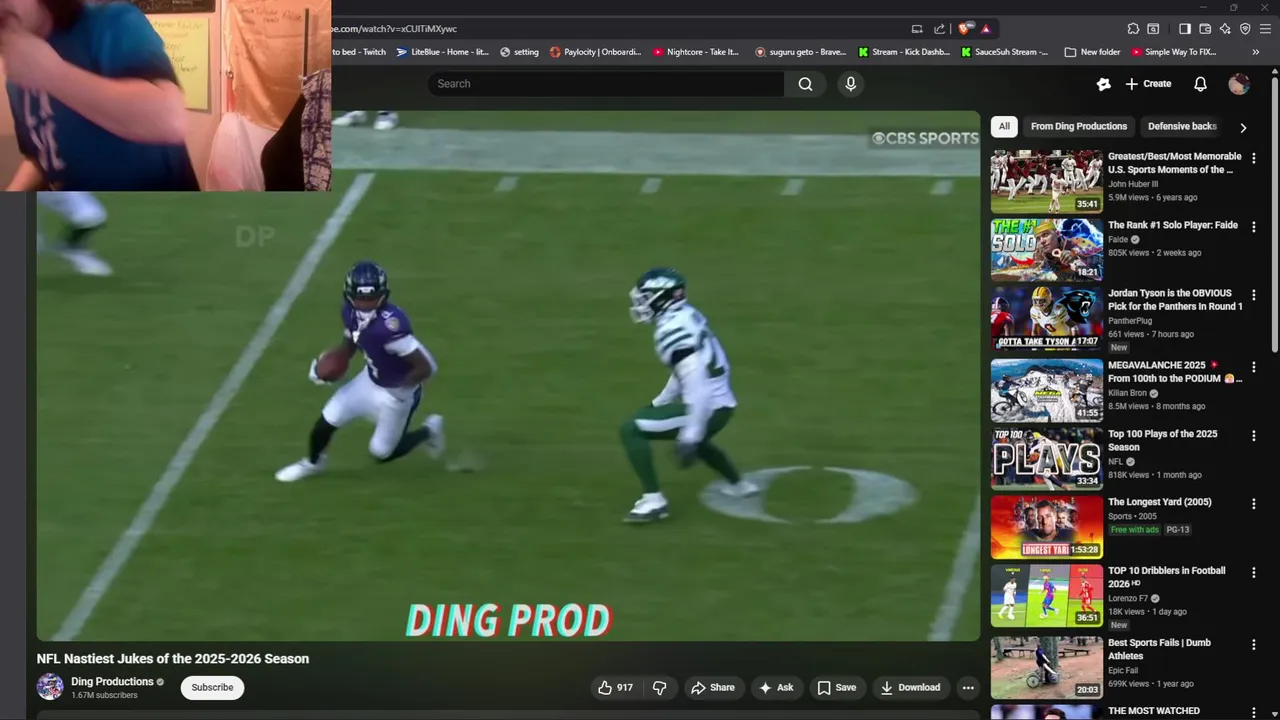1280x720 pixels.
Task: Click the YouTube page vertical scrollbar
Action: tap(1275, 215)
